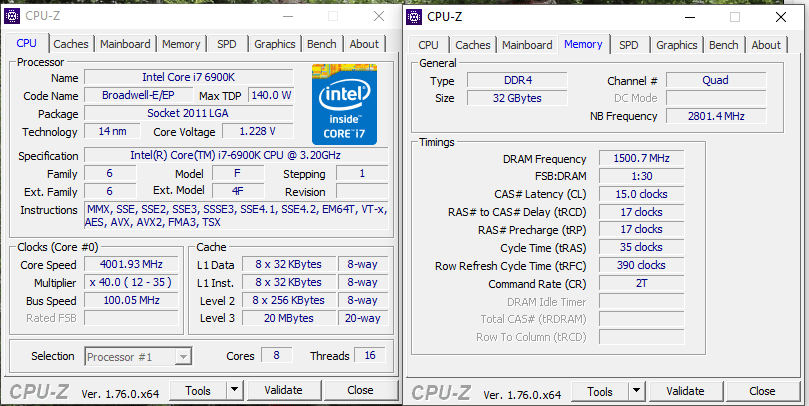Screen dimensions: 809x406
Task: Click the 20 MBytes Level 3 cache value
Action: click(x=289, y=318)
